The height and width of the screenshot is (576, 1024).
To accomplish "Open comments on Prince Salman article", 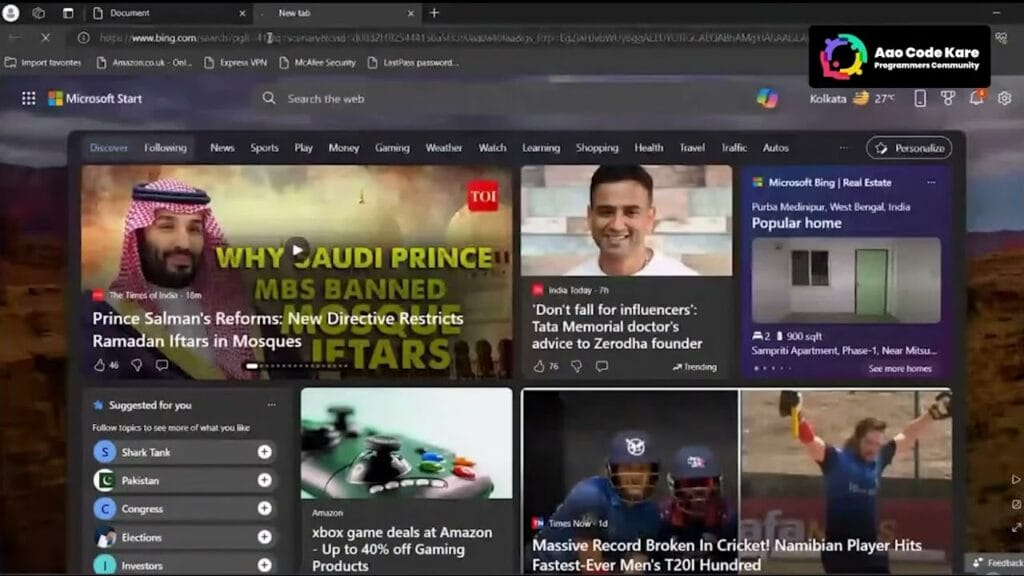I will click(x=162, y=366).
